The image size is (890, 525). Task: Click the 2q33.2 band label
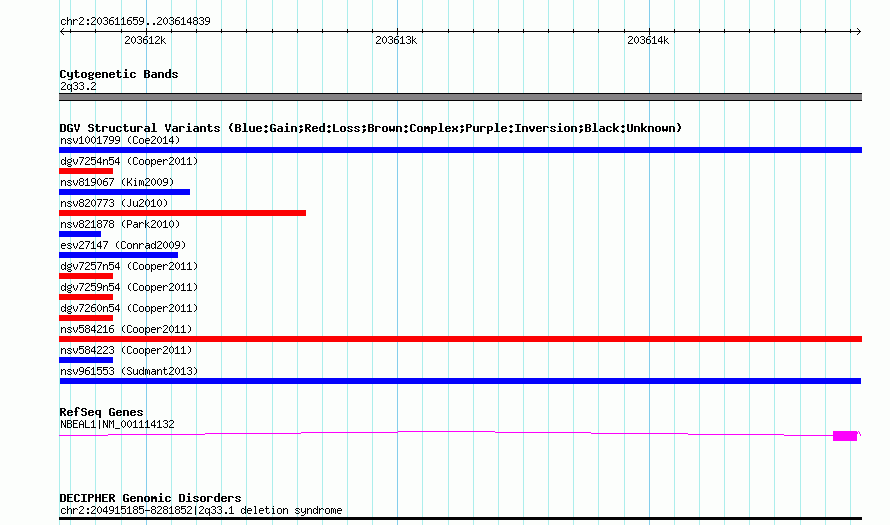pyautogui.click(x=78, y=86)
